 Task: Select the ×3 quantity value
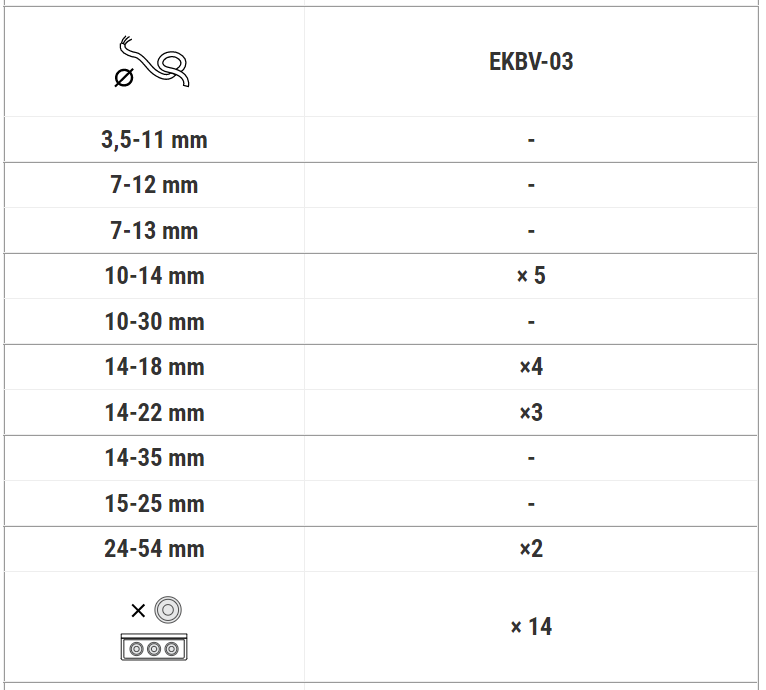pyautogui.click(x=531, y=413)
